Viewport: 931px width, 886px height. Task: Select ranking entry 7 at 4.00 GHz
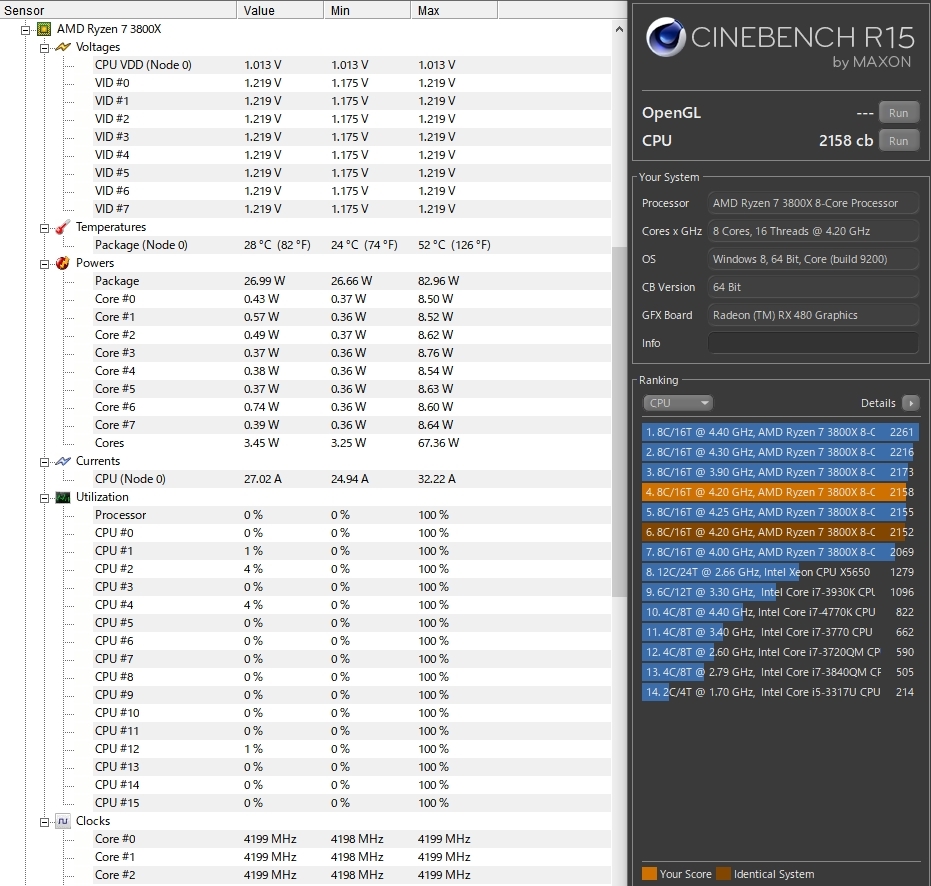pyautogui.click(x=780, y=552)
